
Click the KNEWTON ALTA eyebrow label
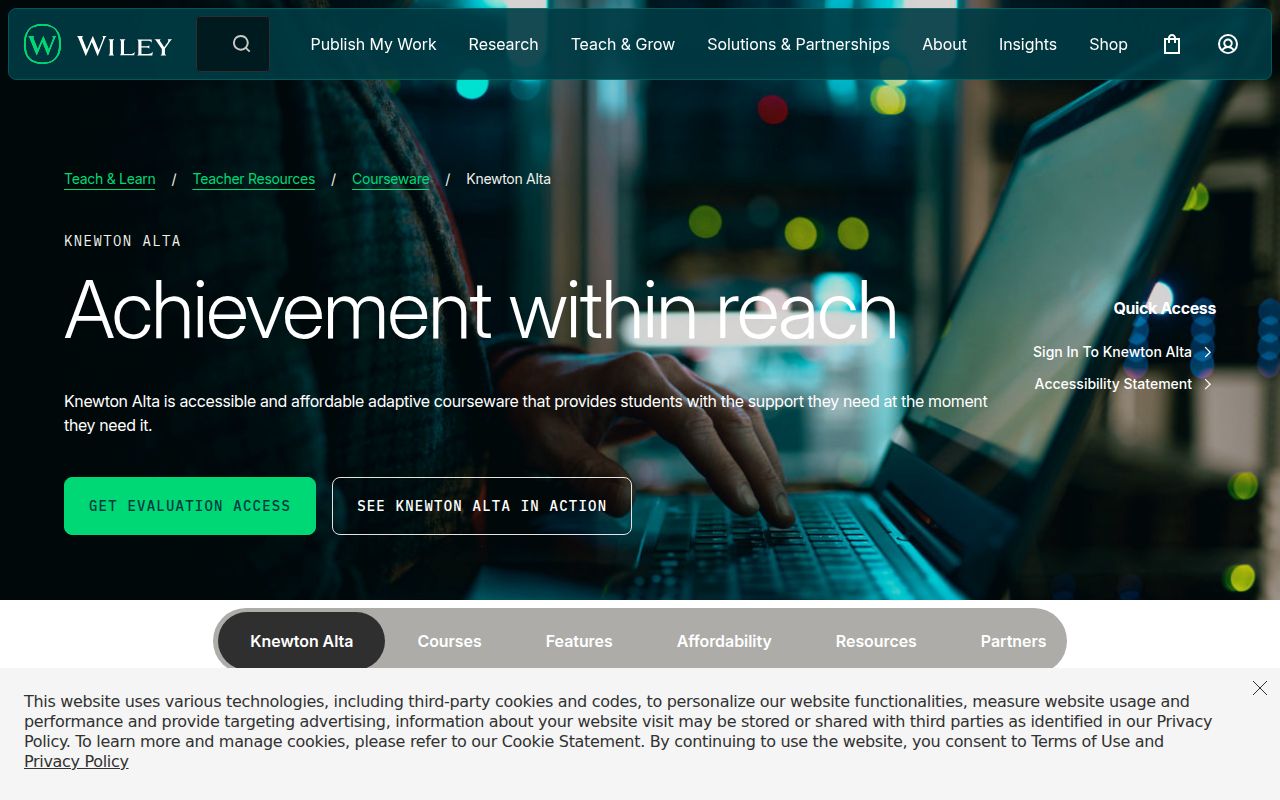122,241
